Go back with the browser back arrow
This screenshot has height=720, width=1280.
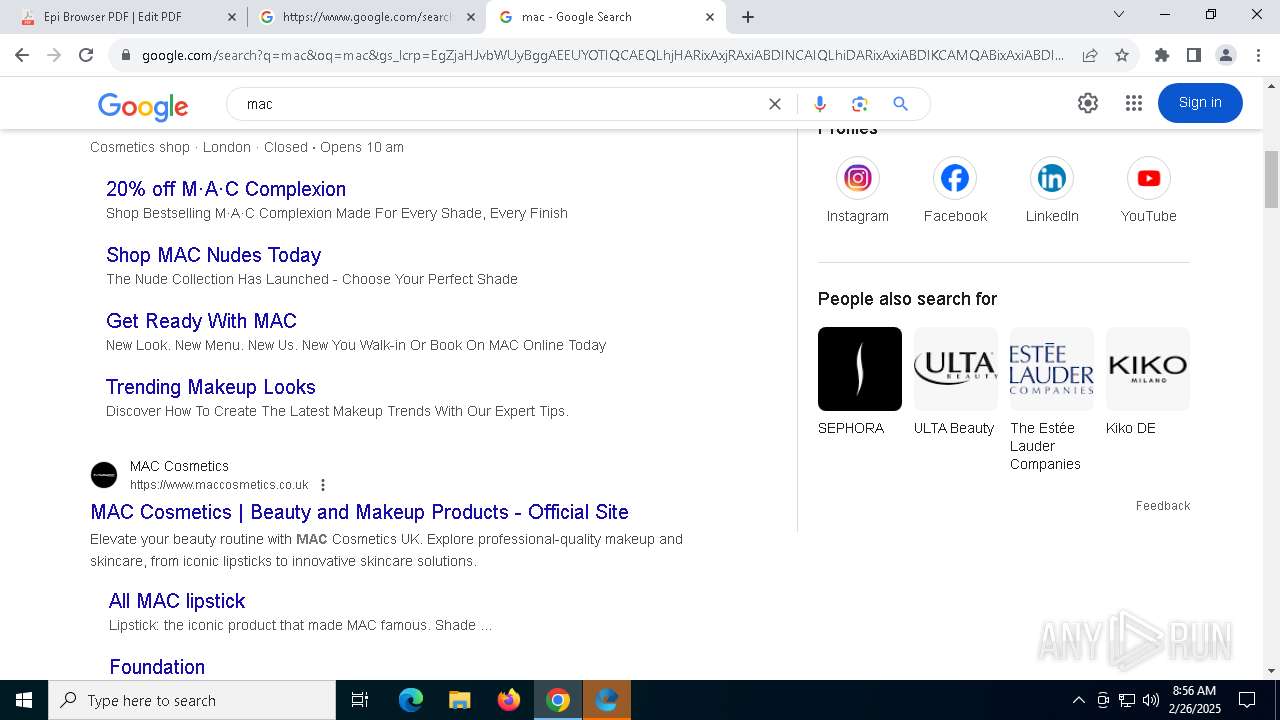coord(22,55)
